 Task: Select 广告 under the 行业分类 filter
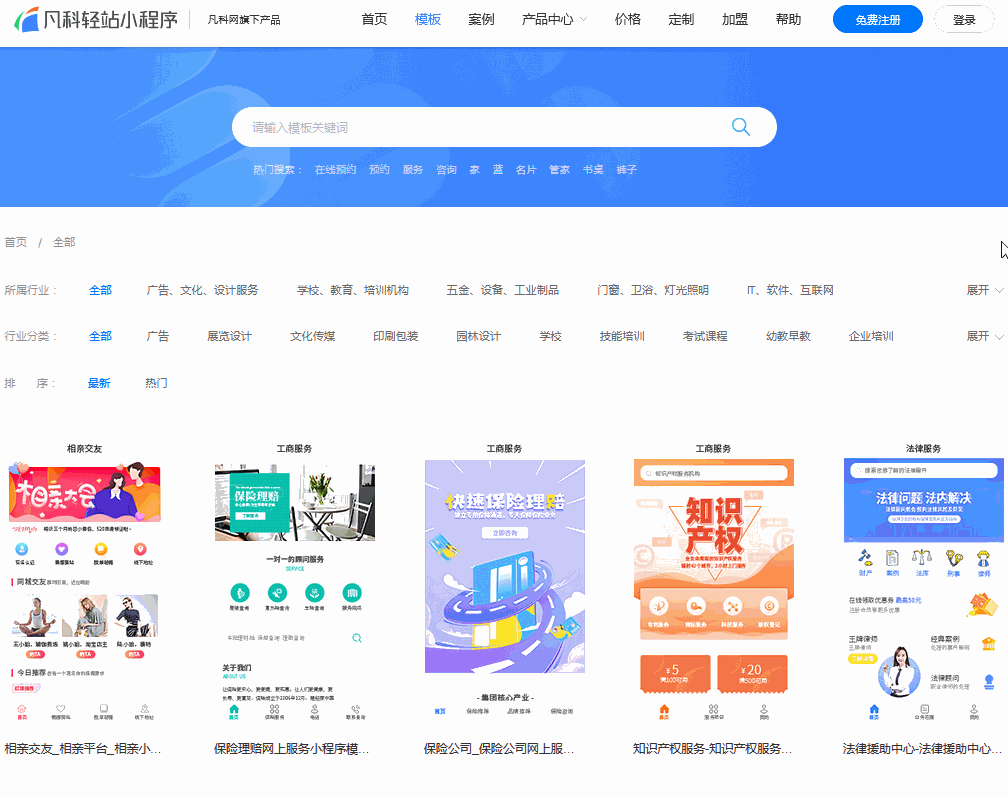[158, 336]
